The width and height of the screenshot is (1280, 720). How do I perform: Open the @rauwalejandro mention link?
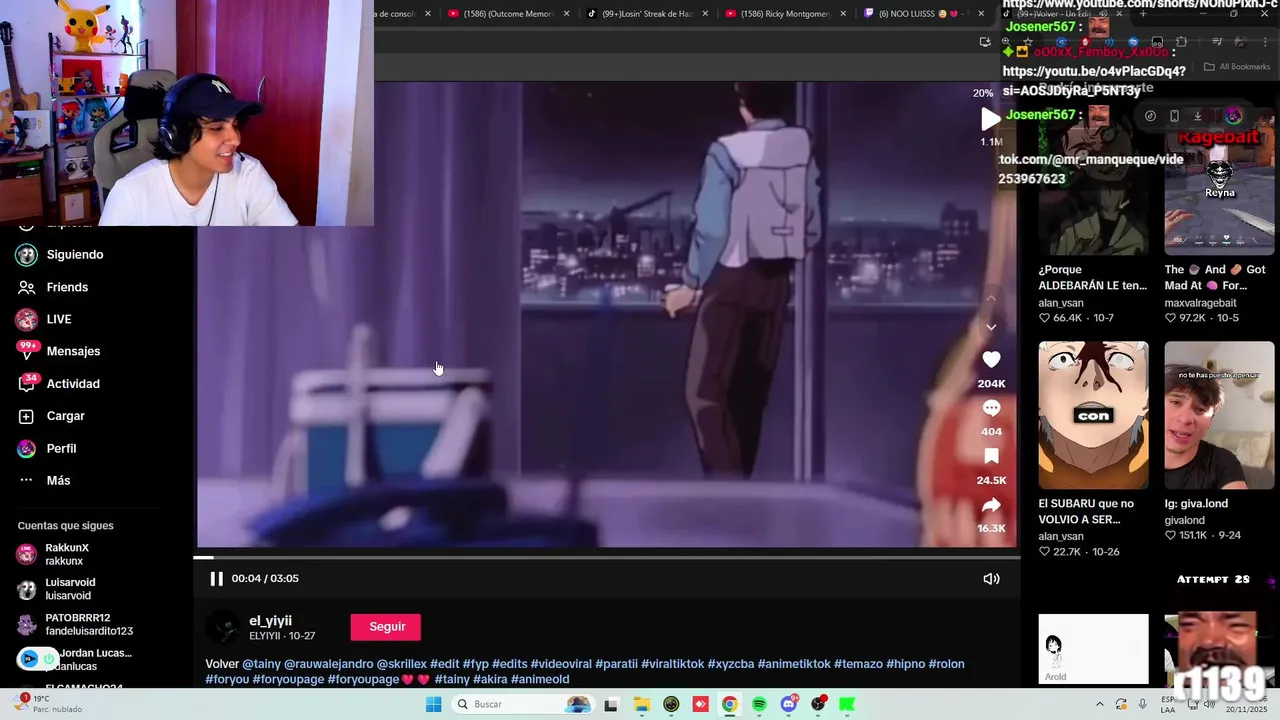[328, 664]
